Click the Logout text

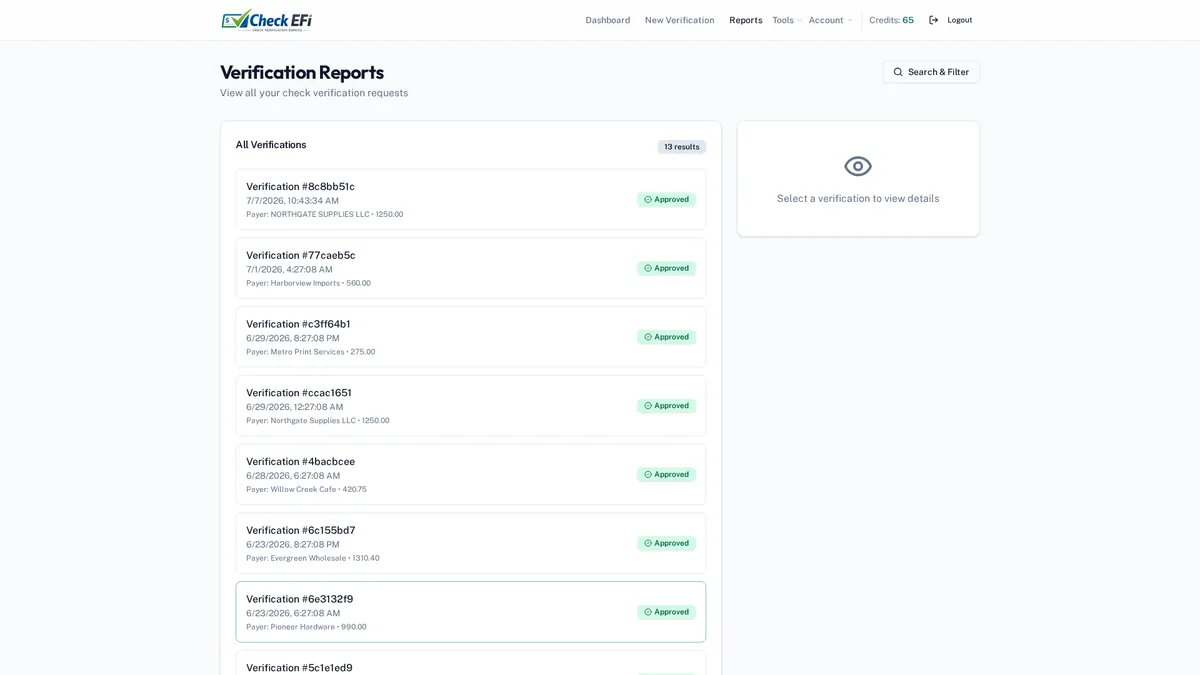pyautogui.click(x=960, y=20)
